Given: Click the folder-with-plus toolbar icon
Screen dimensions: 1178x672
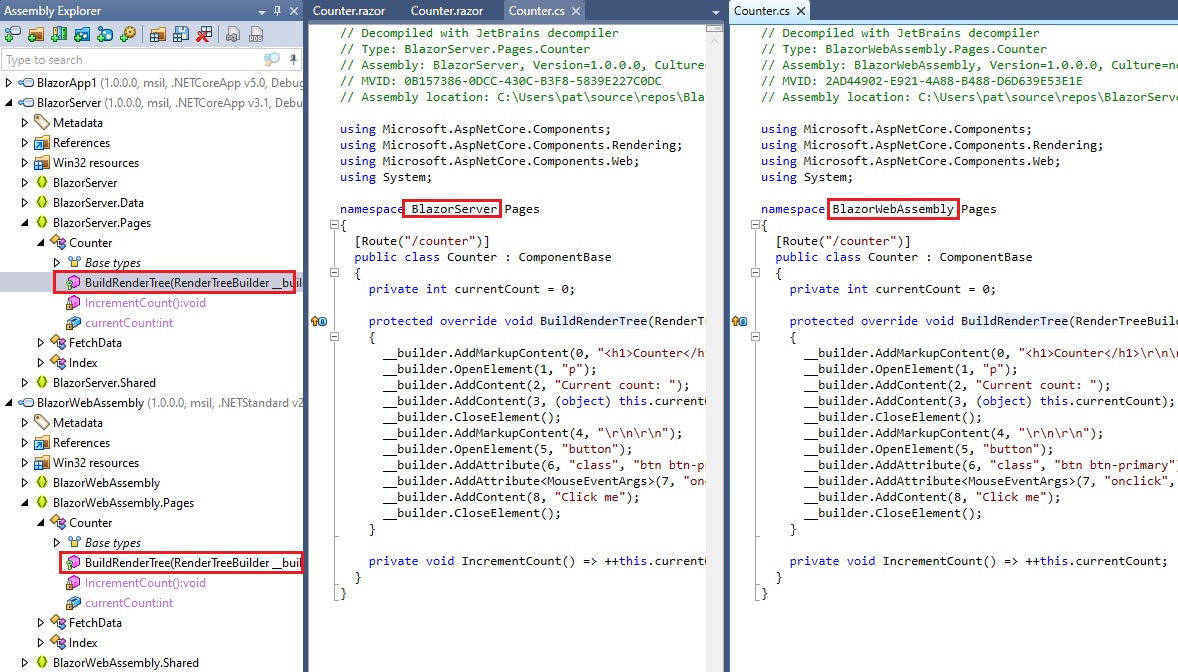Looking at the screenshot, I should click(34, 33).
